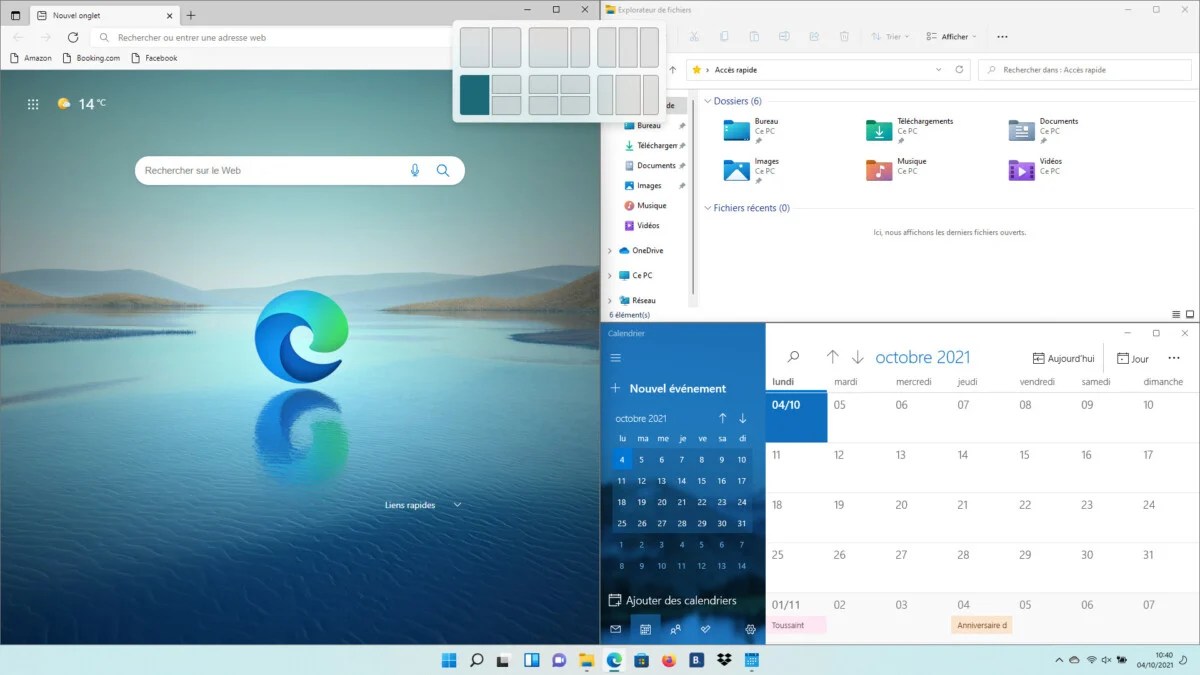Expand Ce PC in the navigation pane

(610, 276)
